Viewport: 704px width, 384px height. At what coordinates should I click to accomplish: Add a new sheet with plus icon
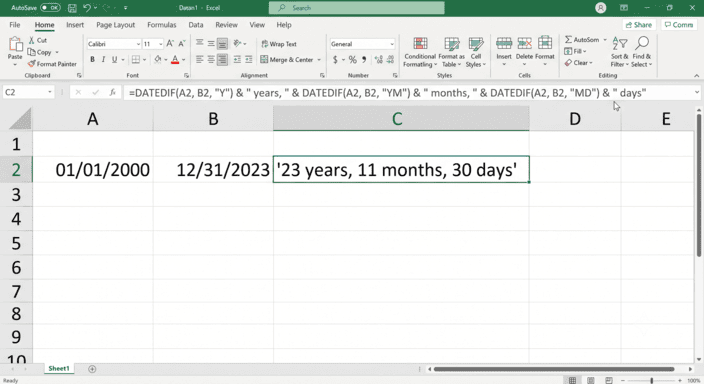pos(92,369)
